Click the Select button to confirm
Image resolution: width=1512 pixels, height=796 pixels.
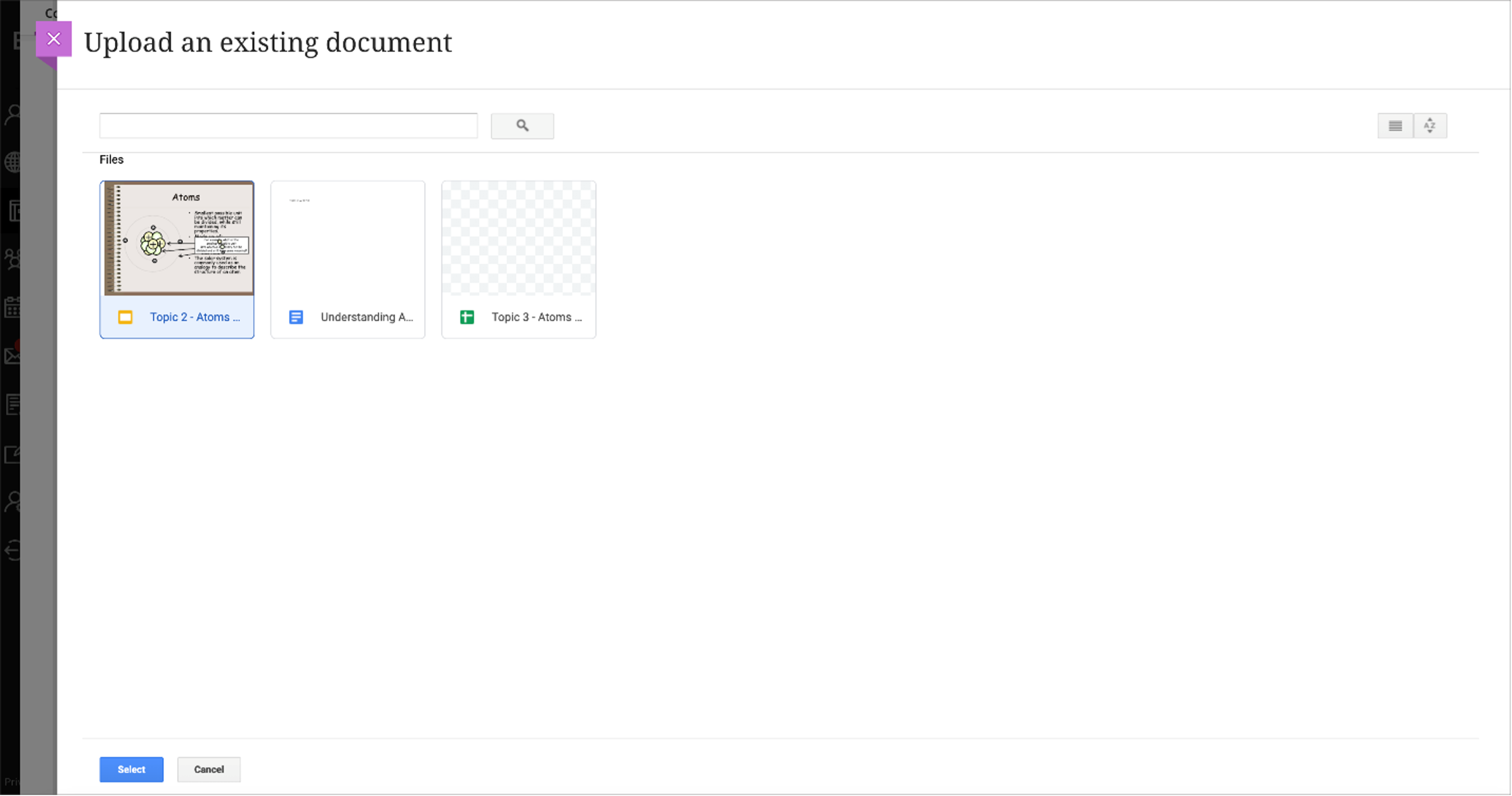(x=131, y=769)
